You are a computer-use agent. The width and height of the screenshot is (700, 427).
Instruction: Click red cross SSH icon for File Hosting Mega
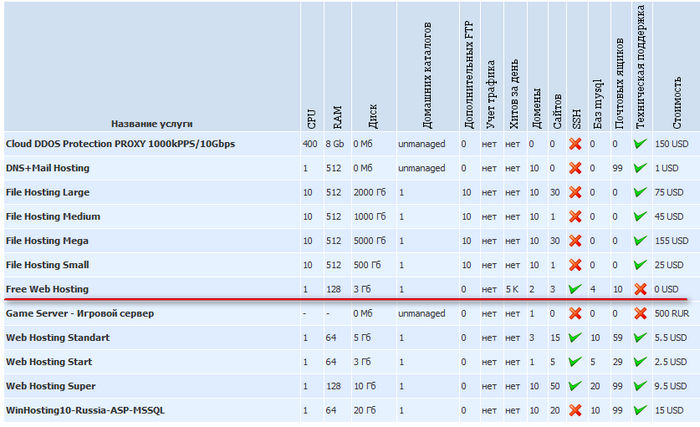(575, 241)
